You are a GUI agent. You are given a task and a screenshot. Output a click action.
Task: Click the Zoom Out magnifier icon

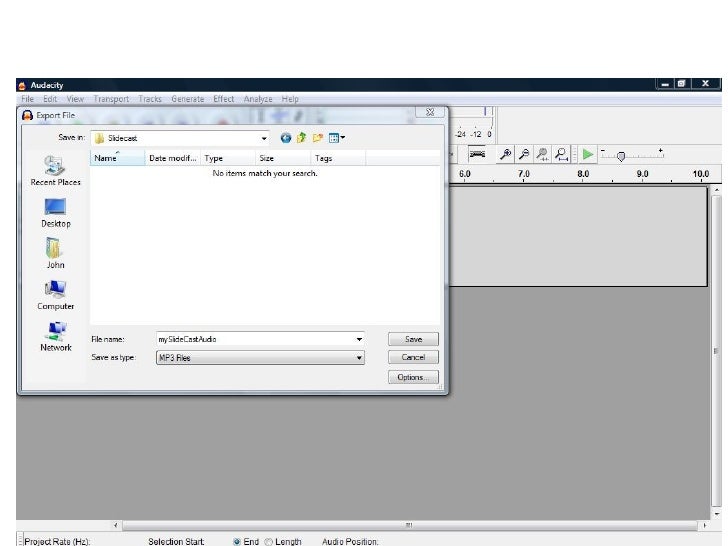pos(524,154)
